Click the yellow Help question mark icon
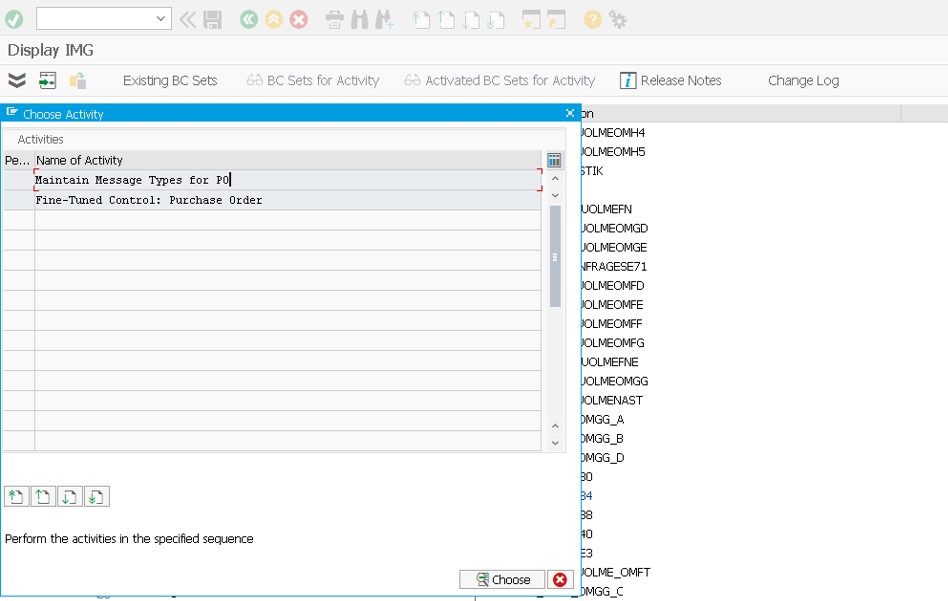The image size is (948, 601). pos(592,20)
